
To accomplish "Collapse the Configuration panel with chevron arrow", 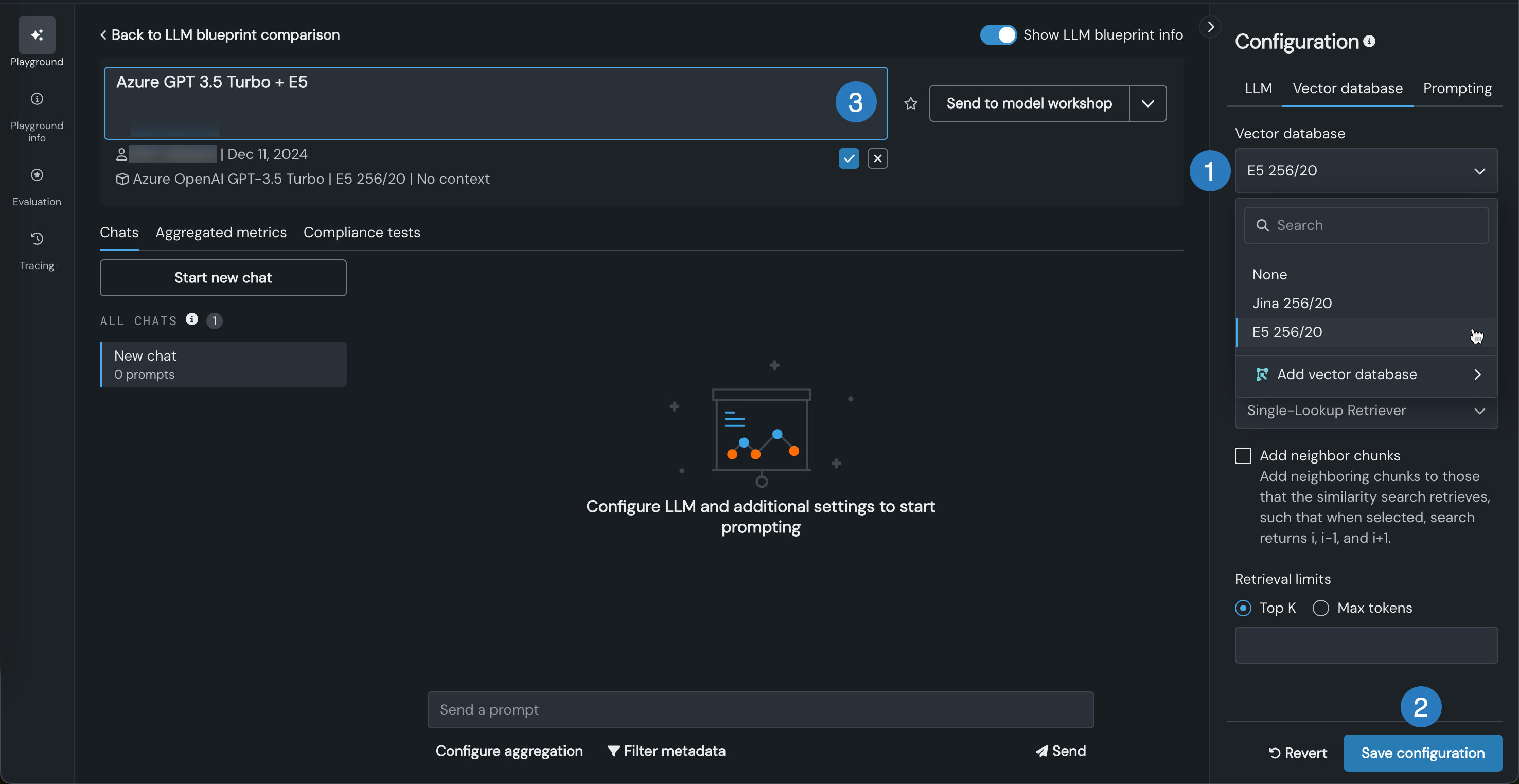I will click(1210, 27).
